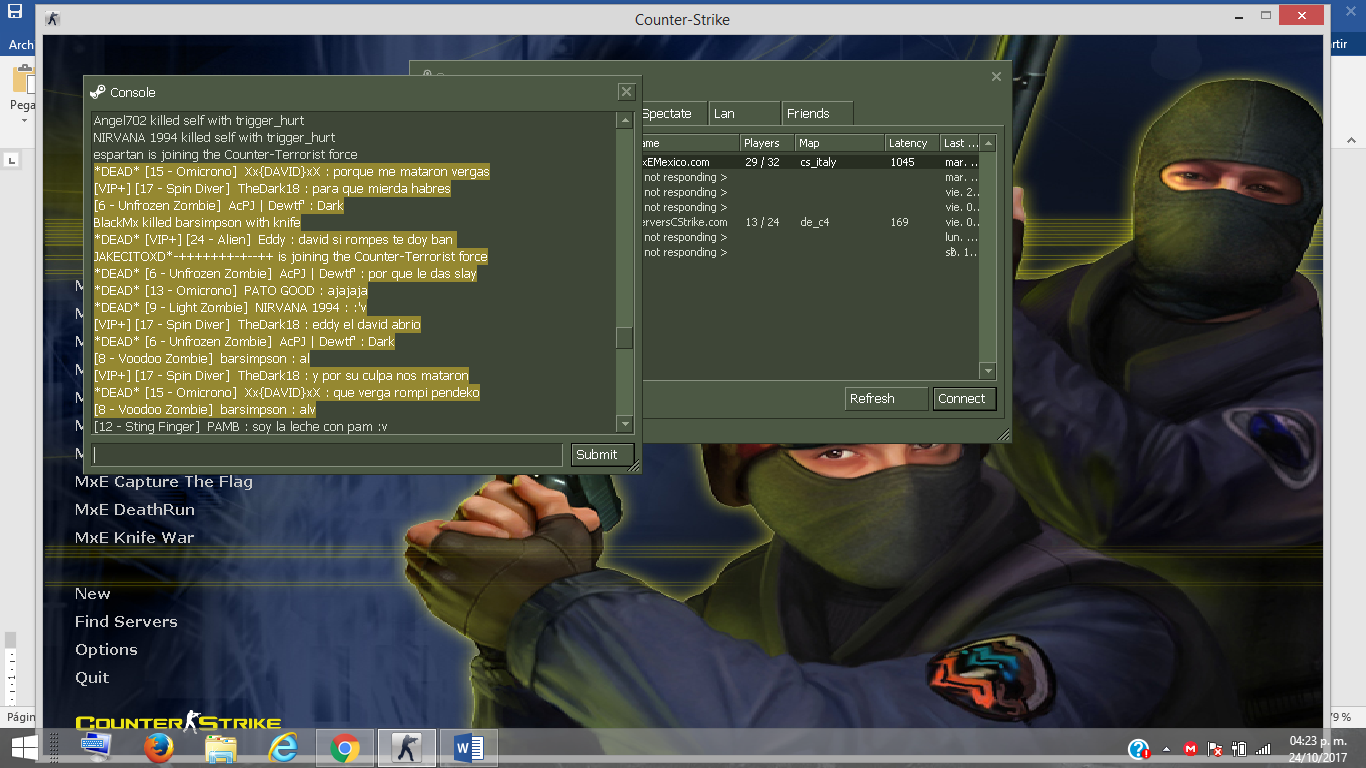Click the 169 latency value

pos(899,222)
